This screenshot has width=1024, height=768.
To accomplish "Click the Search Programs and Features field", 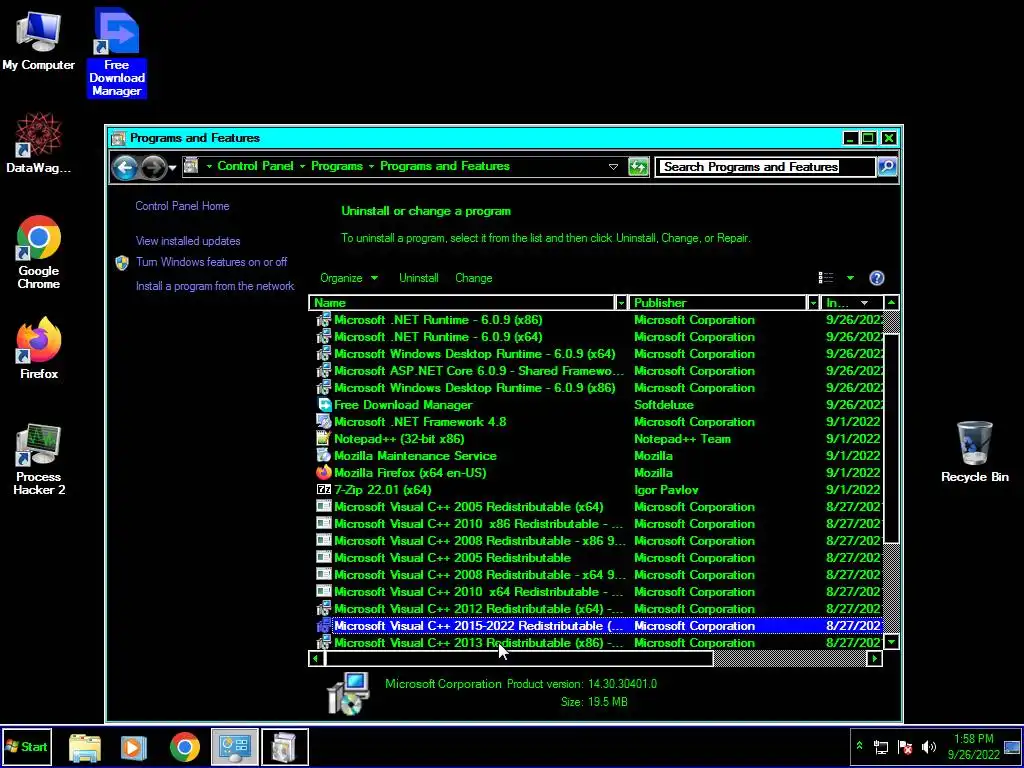I will 765,167.
